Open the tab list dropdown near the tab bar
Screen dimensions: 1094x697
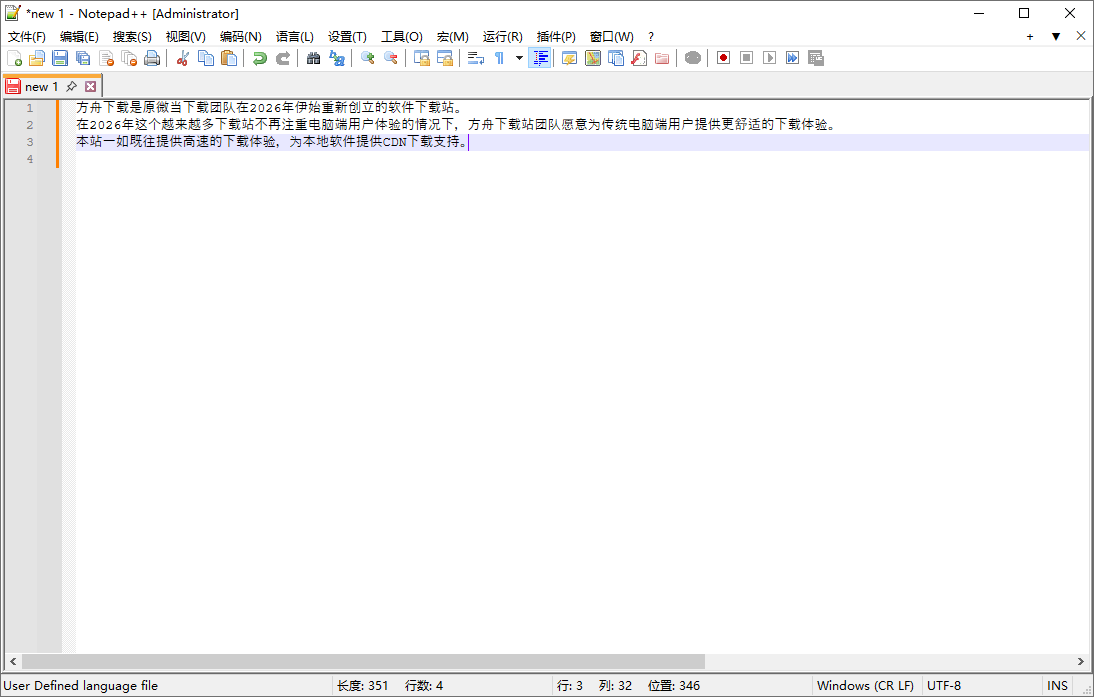tap(1057, 35)
